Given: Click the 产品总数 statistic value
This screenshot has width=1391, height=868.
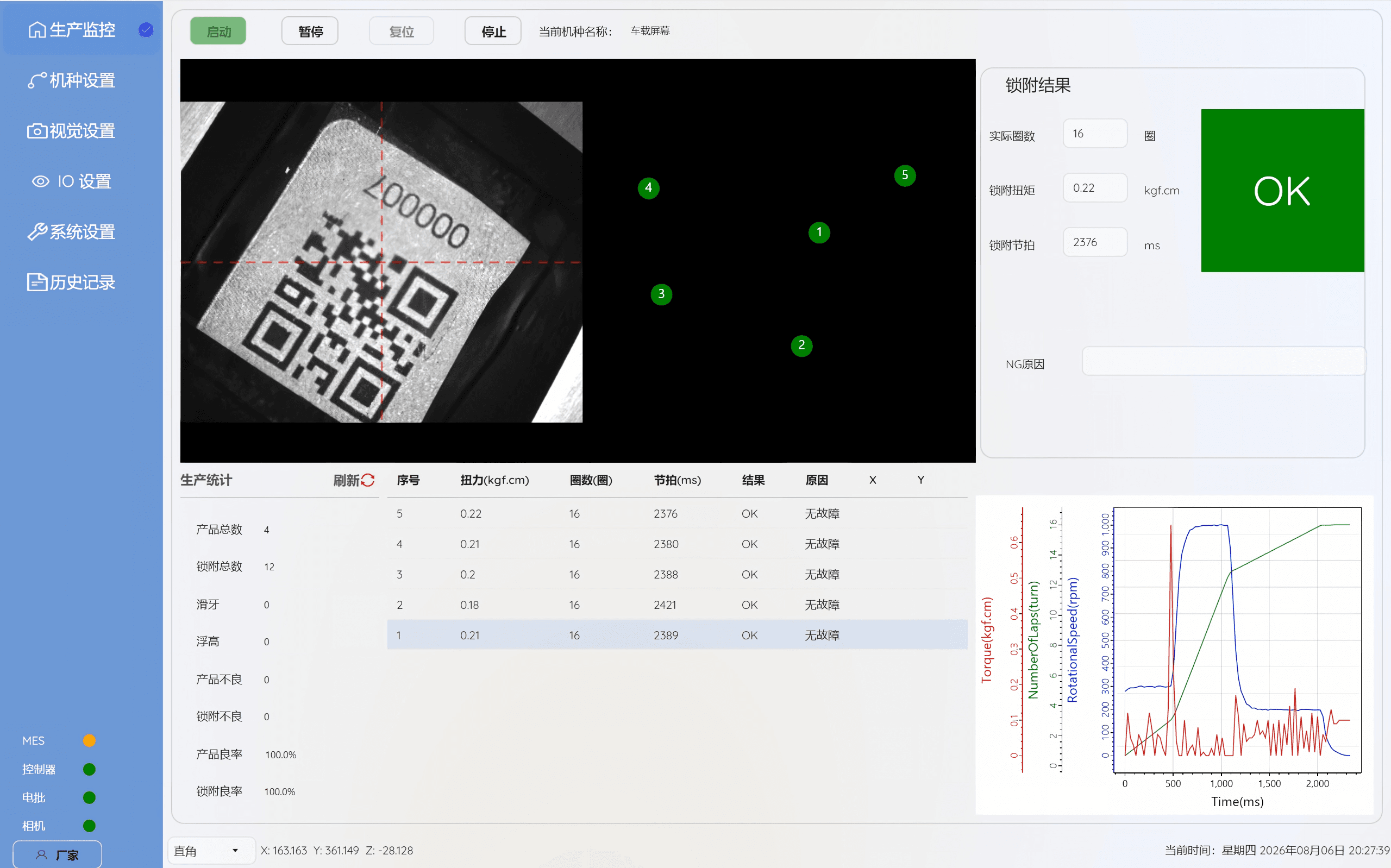Looking at the screenshot, I should click(266, 530).
